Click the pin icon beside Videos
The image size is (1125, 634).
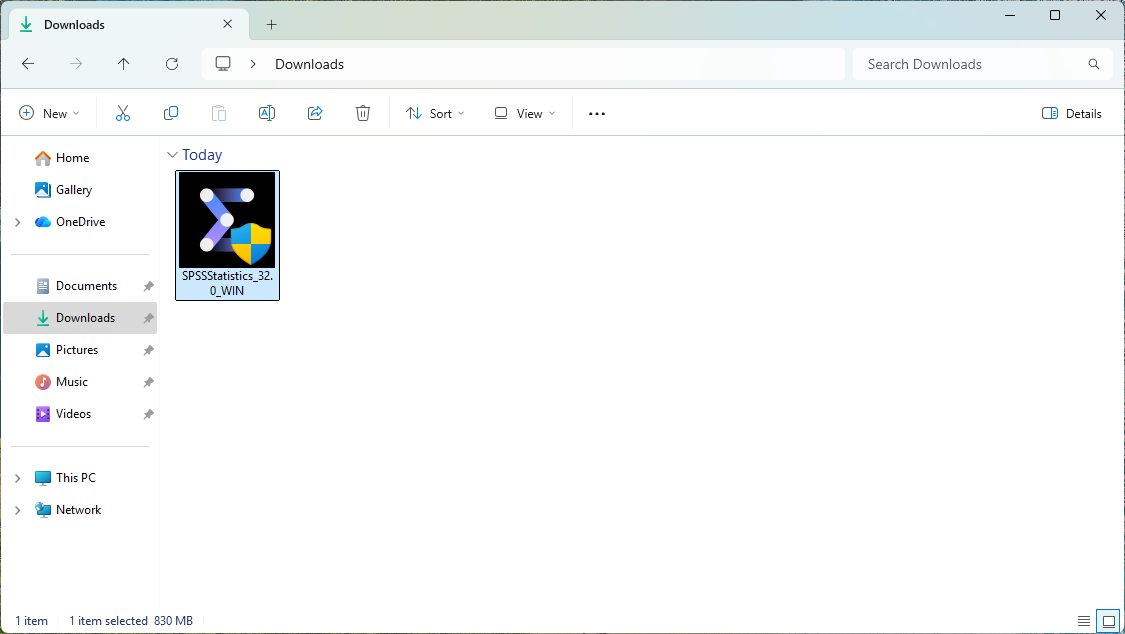coord(149,414)
